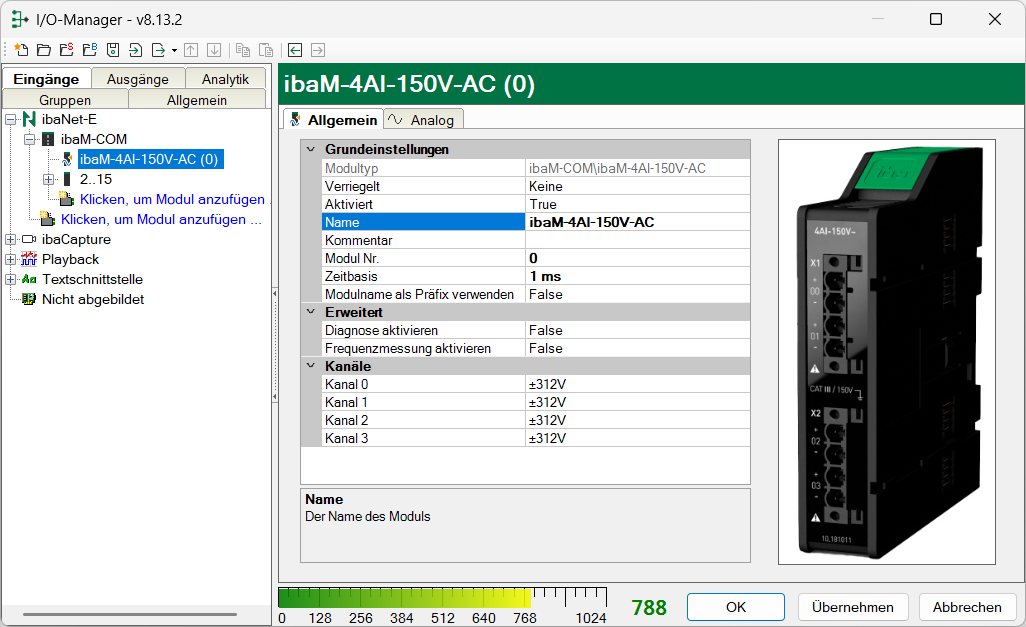Expand the Playback tree node

click(x=10, y=260)
